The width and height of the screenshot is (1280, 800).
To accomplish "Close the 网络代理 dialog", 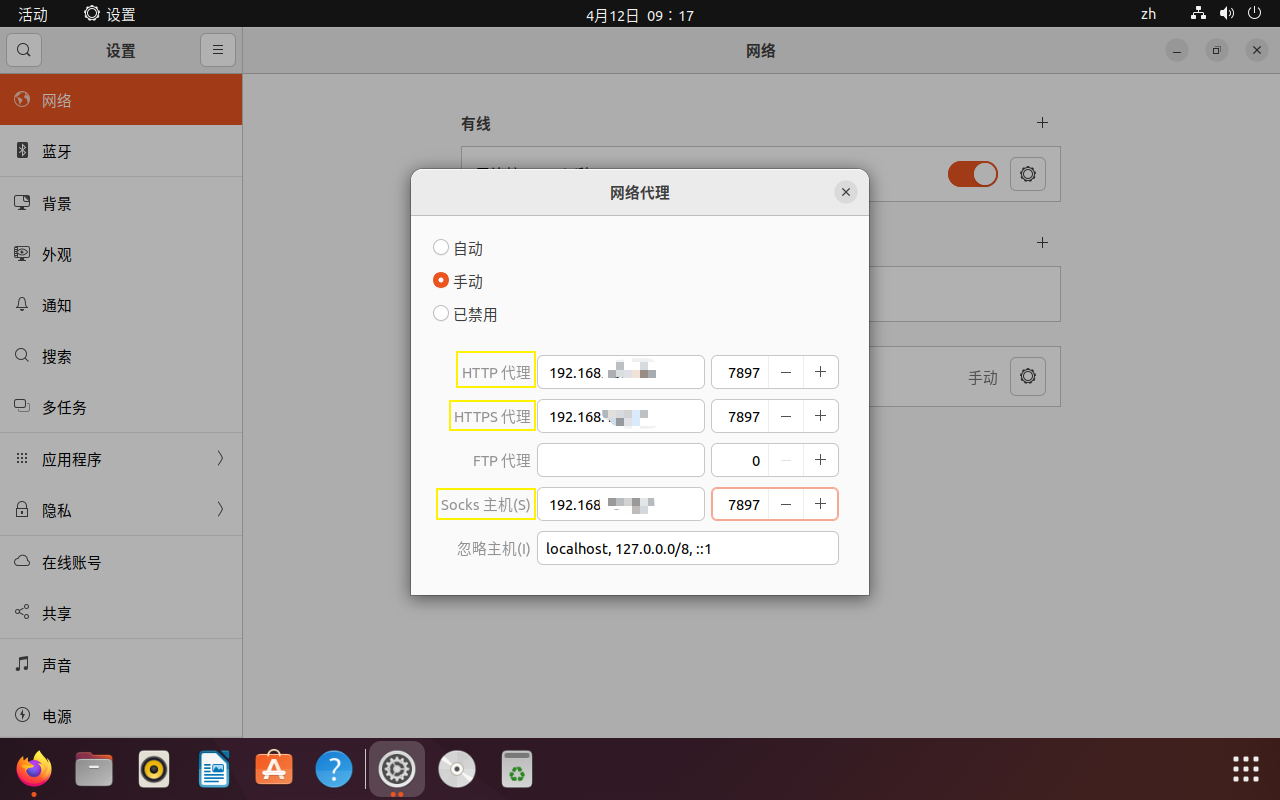I will point(846,192).
